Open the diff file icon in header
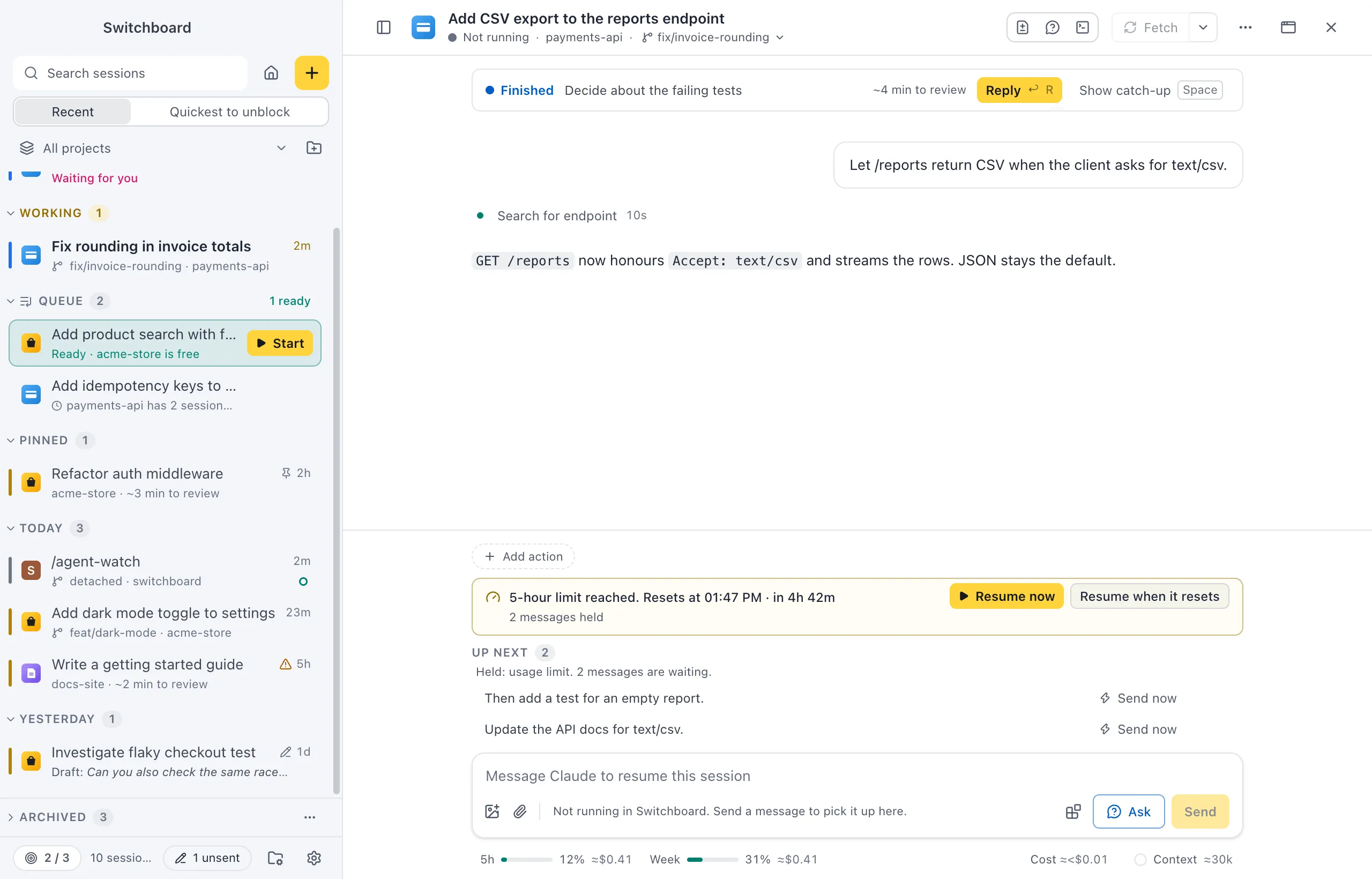1372x879 pixels. pos(1022,27)
